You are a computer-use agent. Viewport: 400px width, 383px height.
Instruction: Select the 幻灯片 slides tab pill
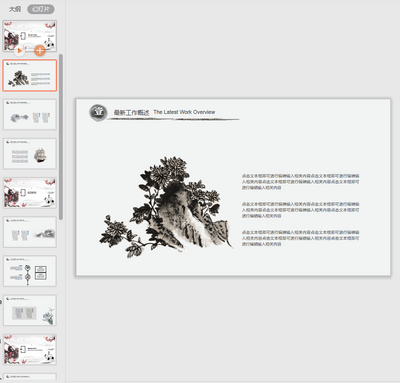pyautogui.click(x=41, y=9)
